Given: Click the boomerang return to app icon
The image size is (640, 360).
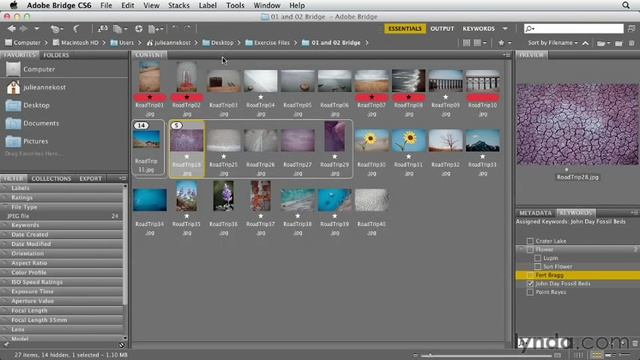Looking at the screenshot, I should point(76,29).
